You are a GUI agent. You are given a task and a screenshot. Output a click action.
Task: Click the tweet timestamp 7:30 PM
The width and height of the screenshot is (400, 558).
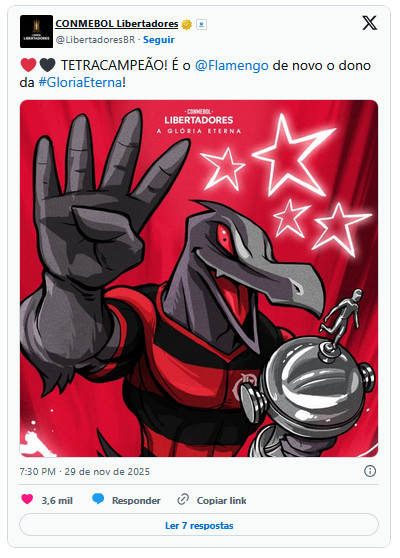point(37,472)
